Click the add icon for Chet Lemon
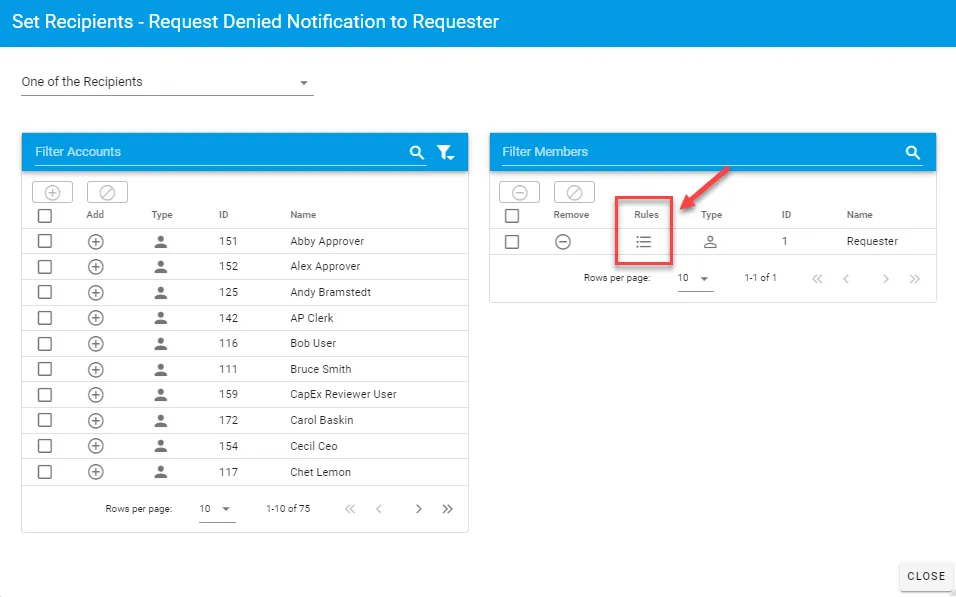Image resolution: width=956 pixels, height=597 pixels. coord(96,472)
